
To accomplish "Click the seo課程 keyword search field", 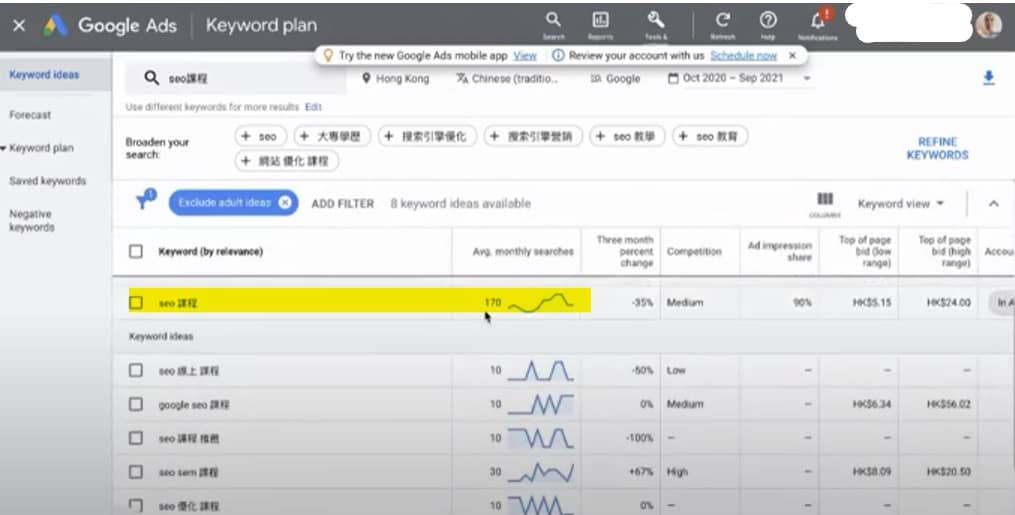I will click(236, 78).
